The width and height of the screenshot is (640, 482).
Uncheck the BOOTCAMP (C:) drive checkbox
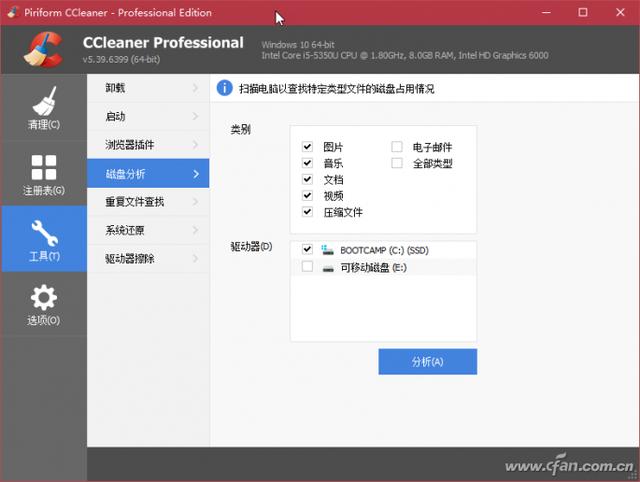pyautogui.click(x=307, y=249)
